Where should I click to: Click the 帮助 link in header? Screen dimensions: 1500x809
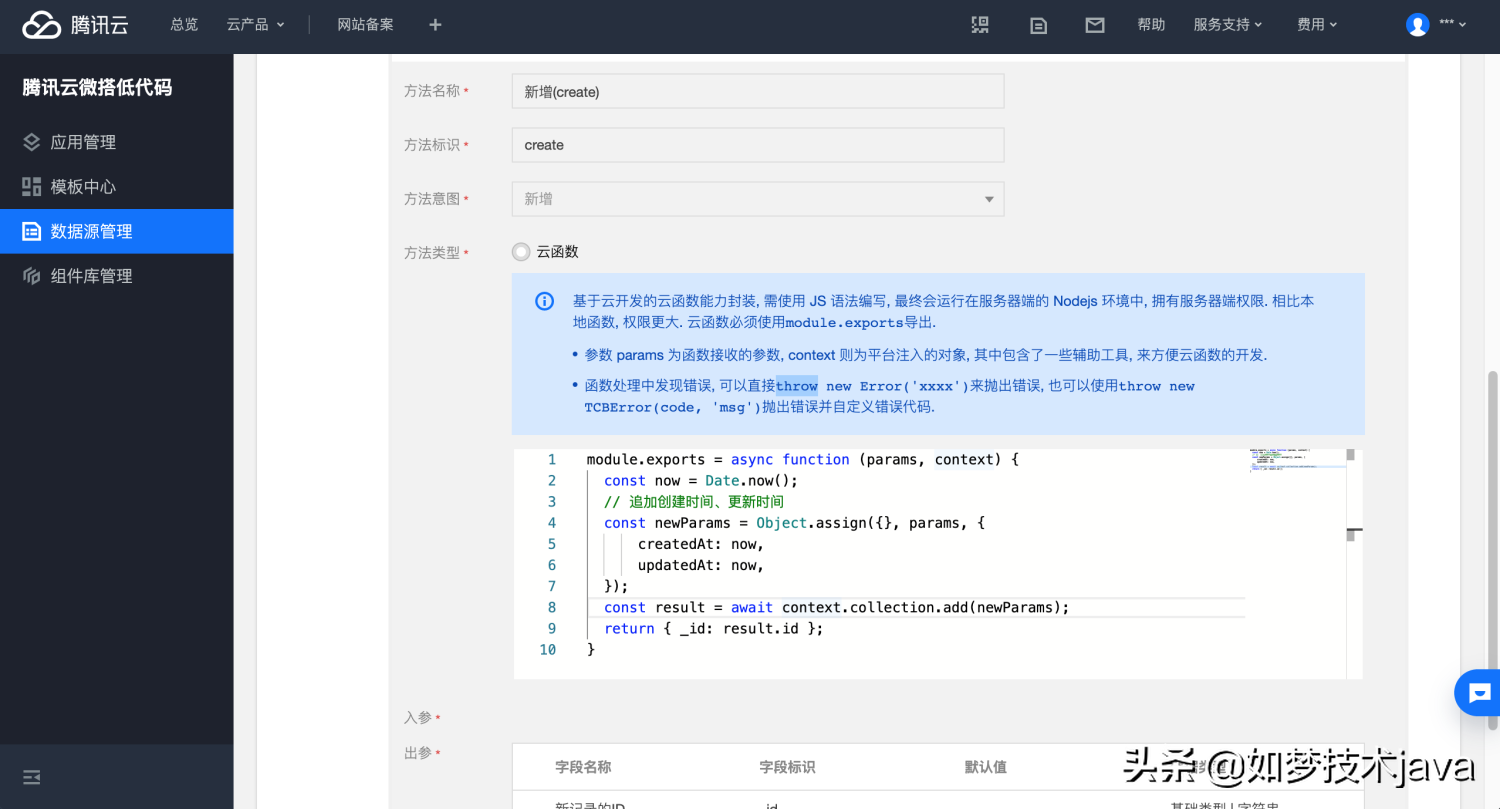[x=1151, y=25]
